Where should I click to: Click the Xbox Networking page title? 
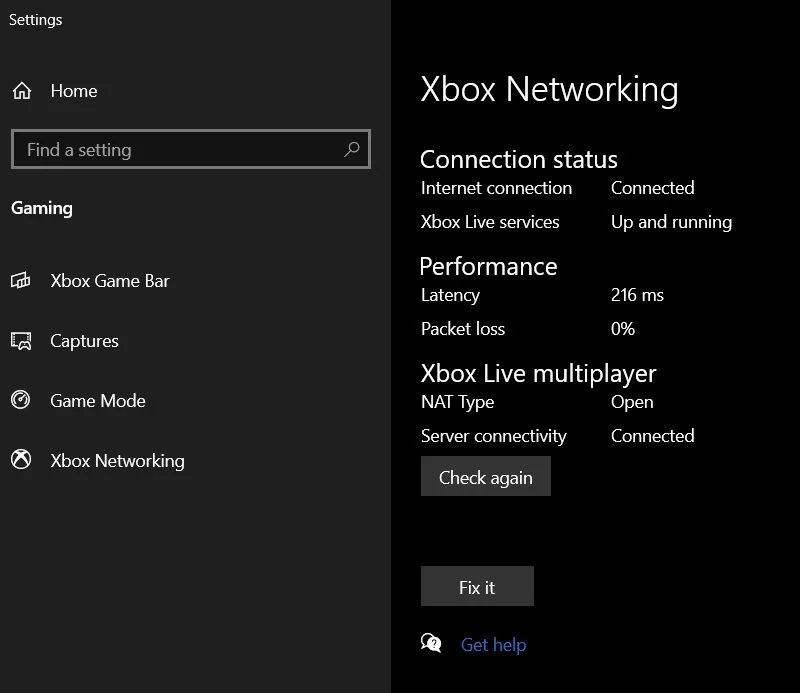point(549,90)
